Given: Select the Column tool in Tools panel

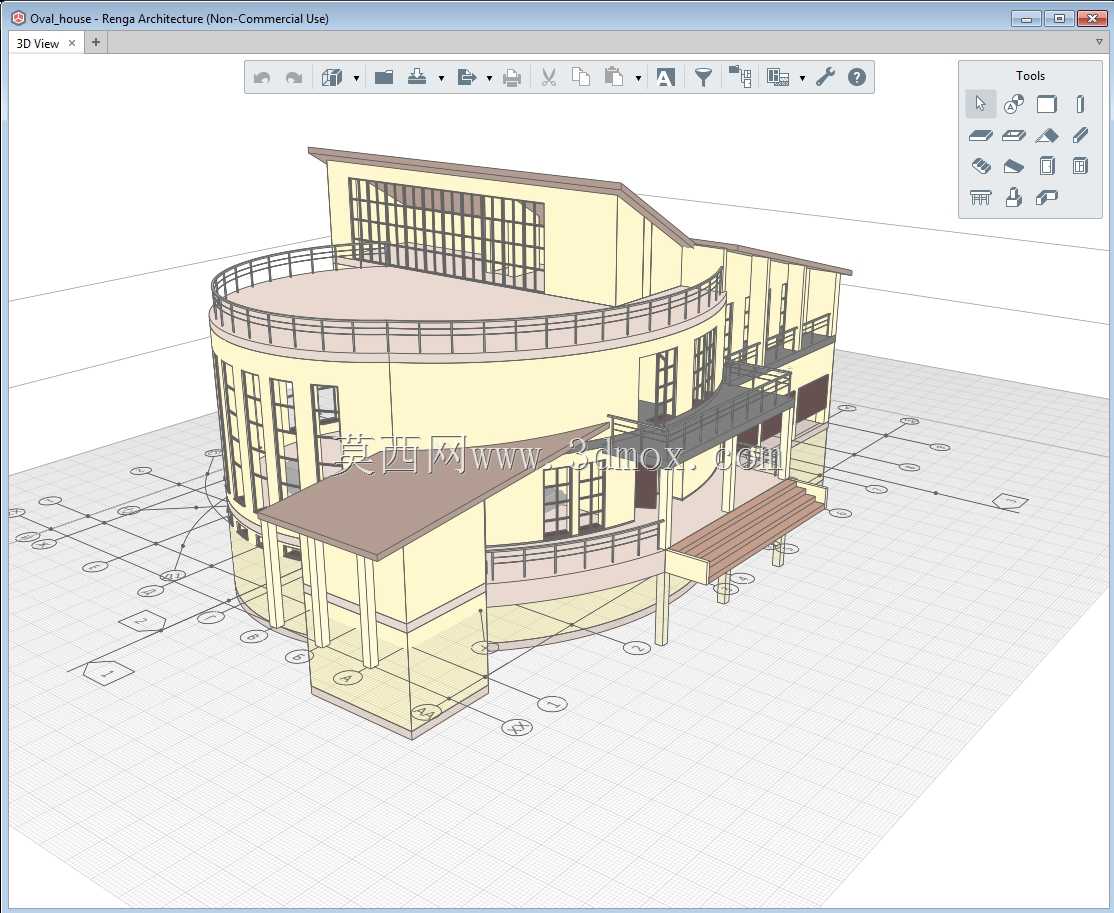Looking at the screenshot, I should click(1080, 104).
